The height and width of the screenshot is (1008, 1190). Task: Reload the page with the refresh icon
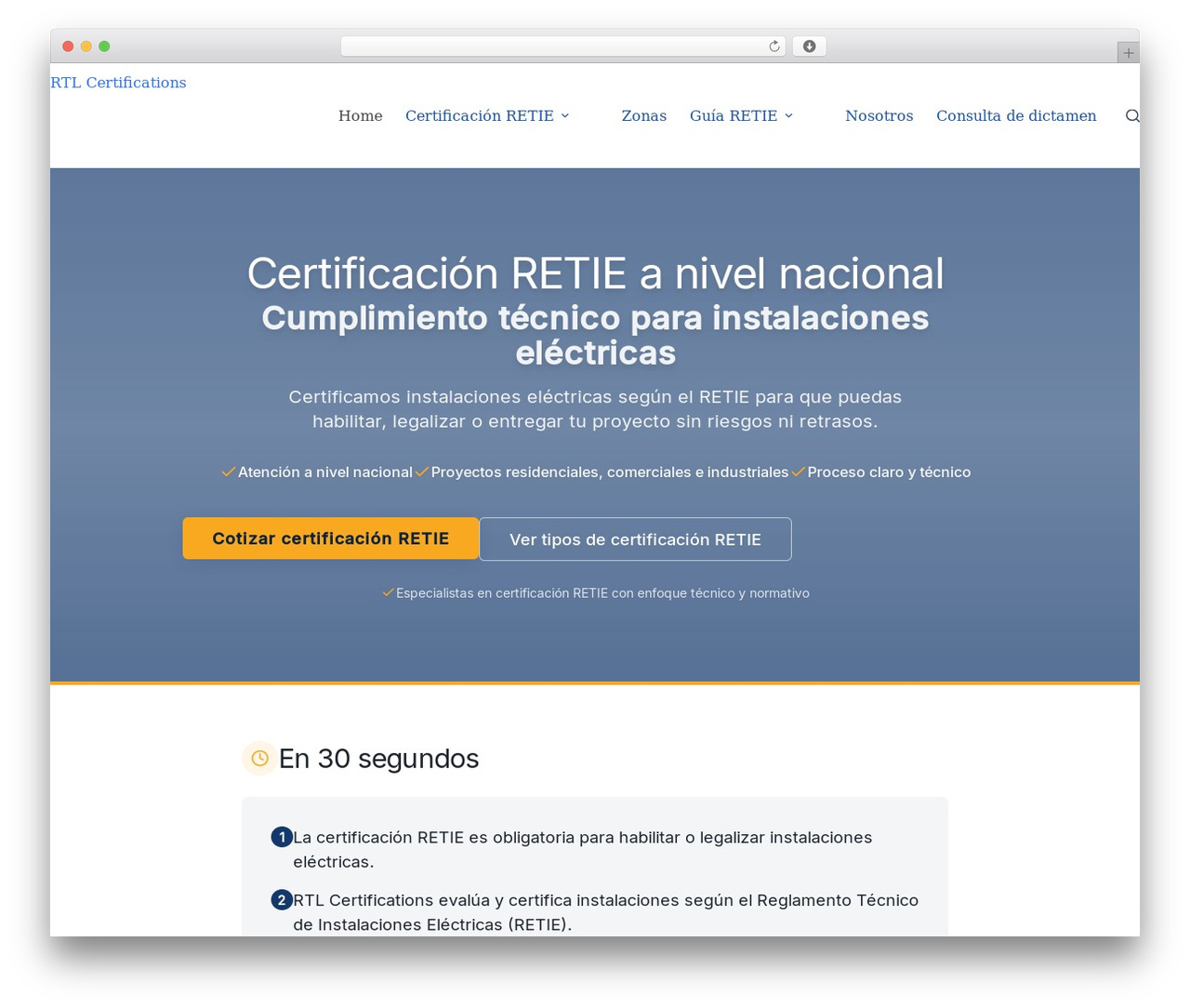tap(774, 46)
